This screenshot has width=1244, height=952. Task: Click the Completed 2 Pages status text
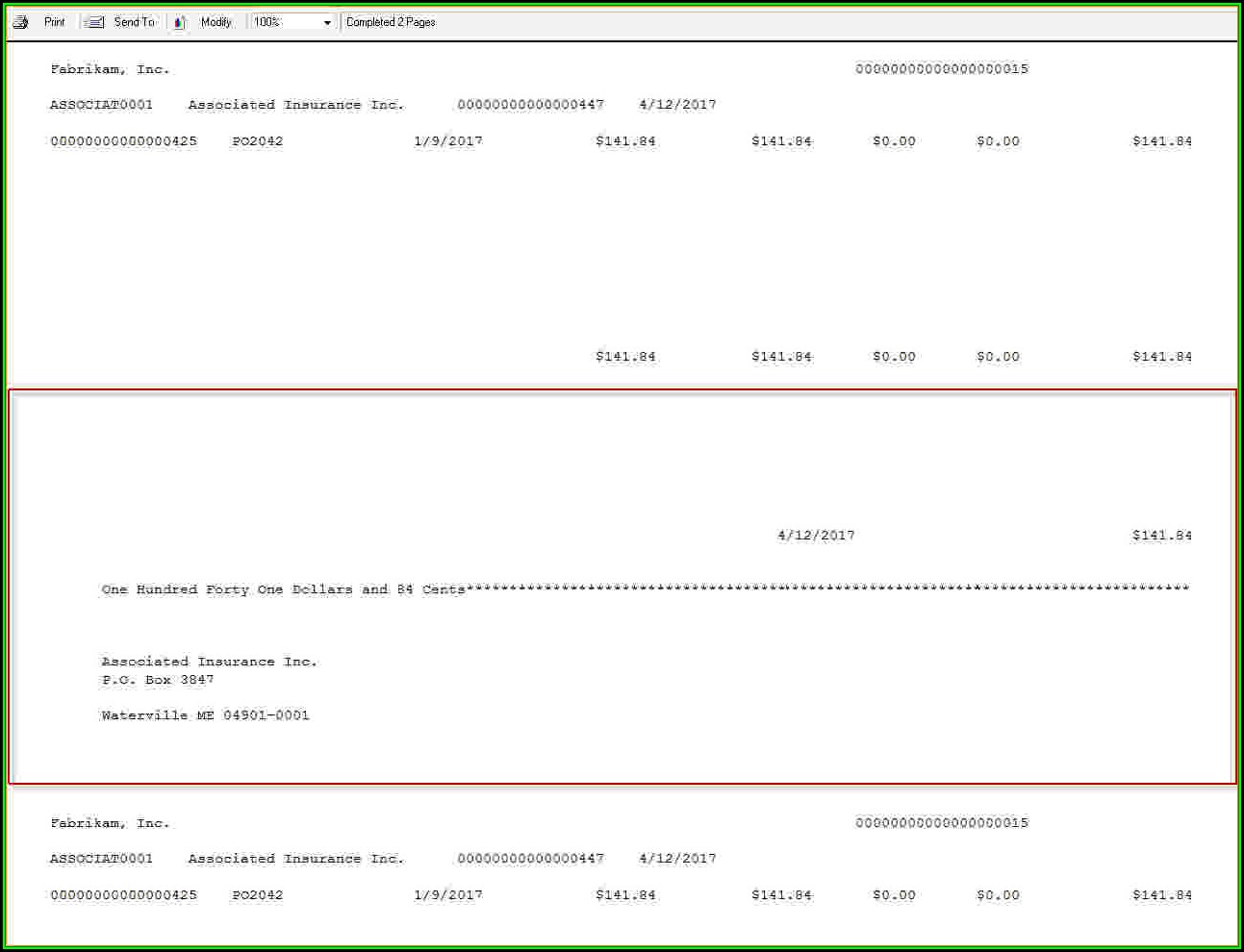(x=391, y=22)
